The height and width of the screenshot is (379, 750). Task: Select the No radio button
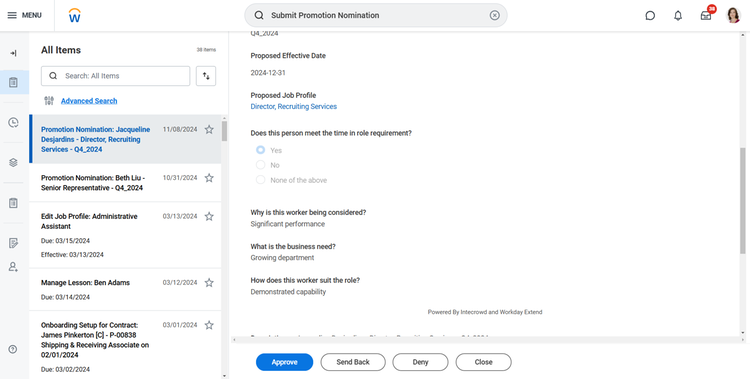coord(260,165)
